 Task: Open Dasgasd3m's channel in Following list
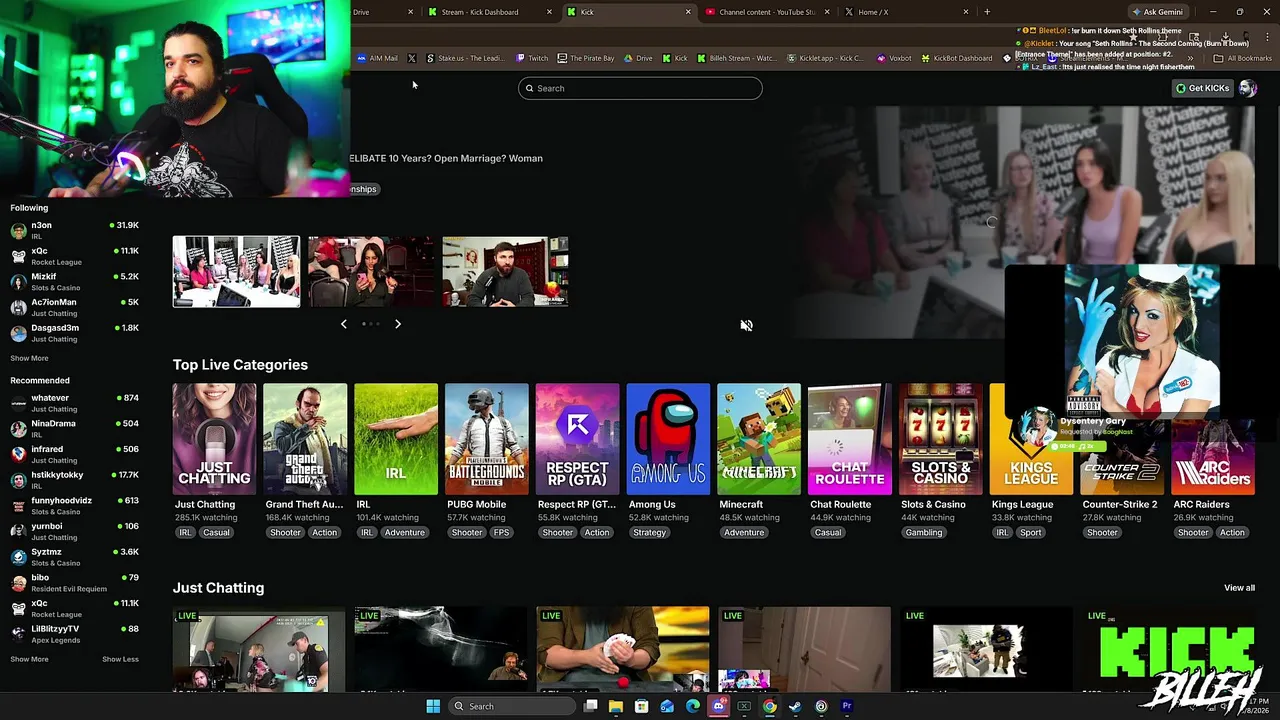75,333
